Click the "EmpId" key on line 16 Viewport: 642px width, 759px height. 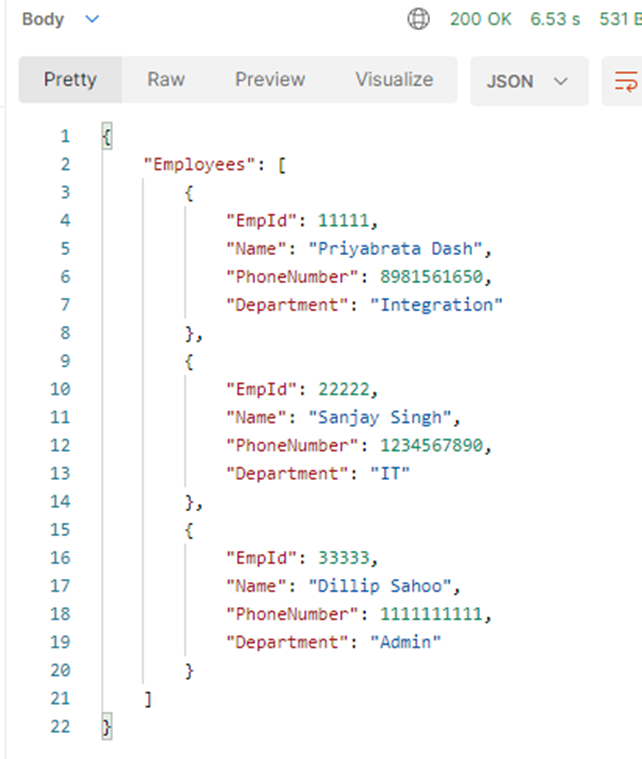pos(261,558)
